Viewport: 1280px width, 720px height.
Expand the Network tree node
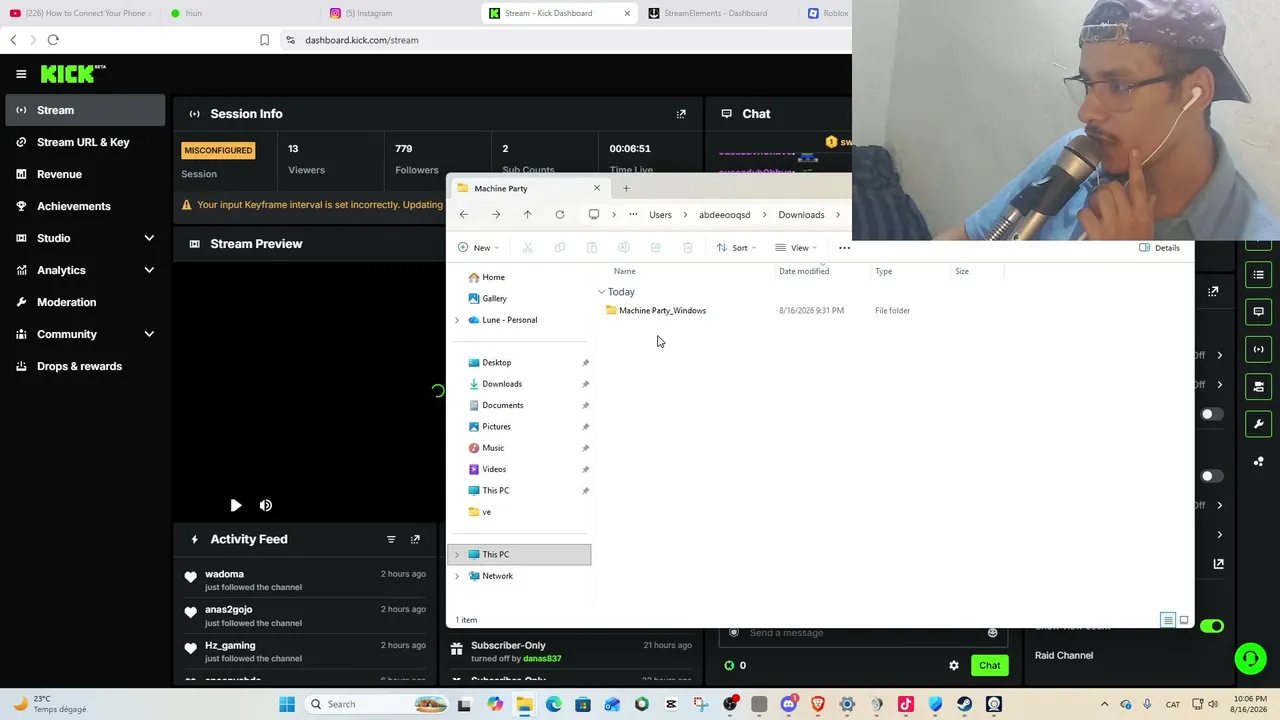click(457, 576)
